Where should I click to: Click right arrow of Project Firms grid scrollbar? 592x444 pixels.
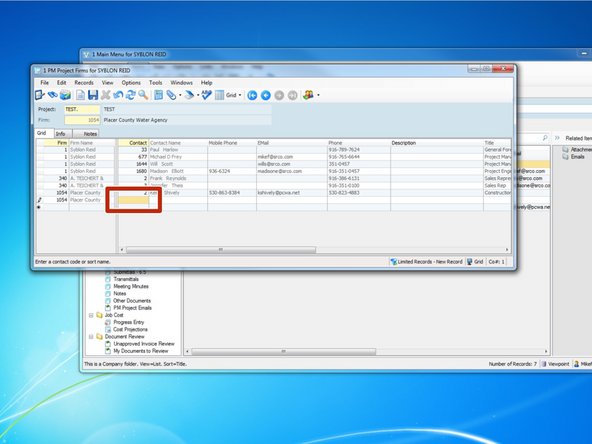click(507, 250)
